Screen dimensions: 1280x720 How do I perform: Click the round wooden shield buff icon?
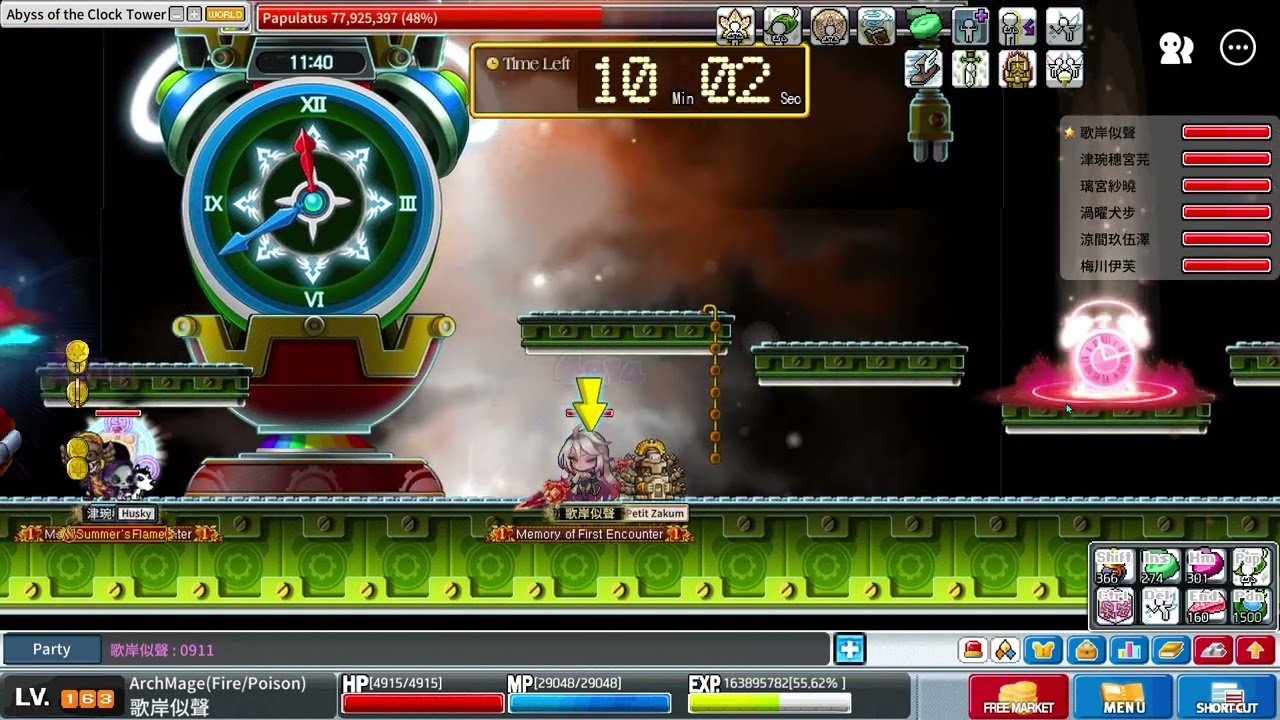830,27
